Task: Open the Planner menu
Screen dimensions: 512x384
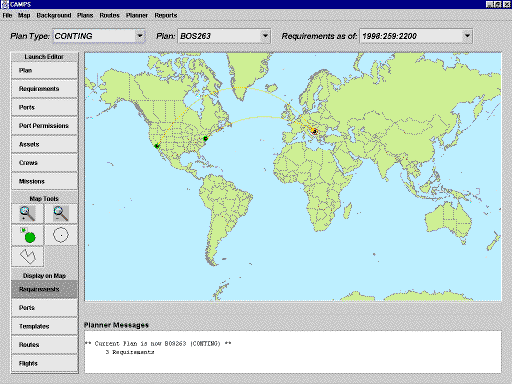Action: pyautogui.click(x=137, y=15)
